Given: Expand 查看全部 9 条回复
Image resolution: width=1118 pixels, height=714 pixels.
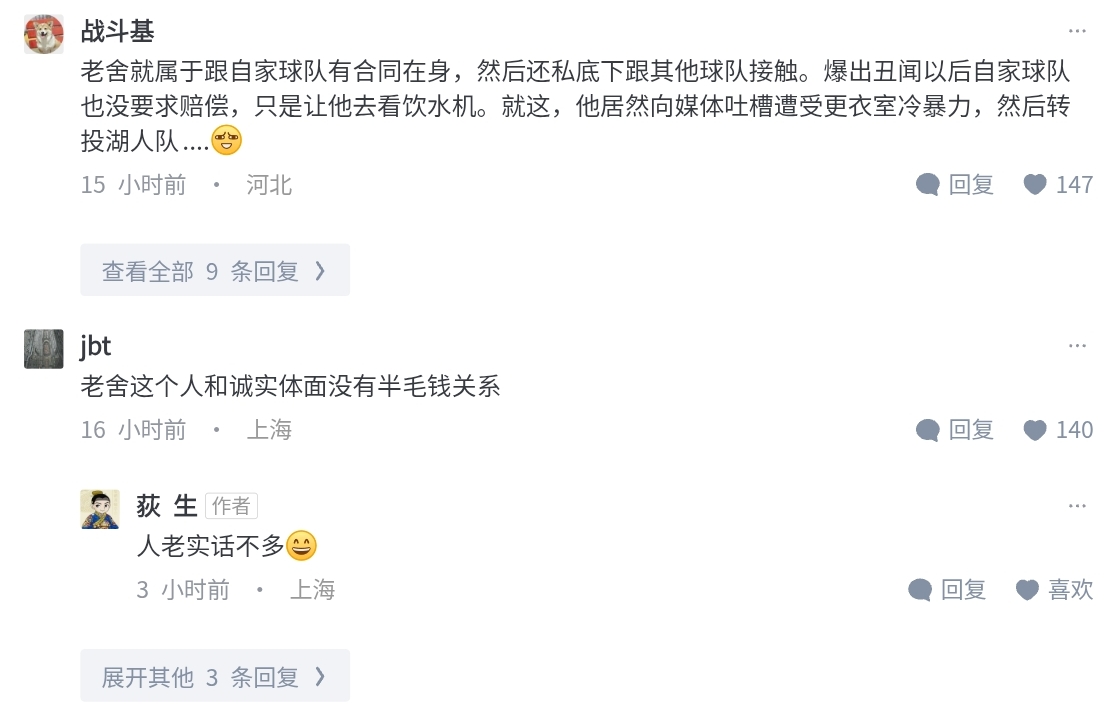Looking at the screenshot, I should [215, 270].
